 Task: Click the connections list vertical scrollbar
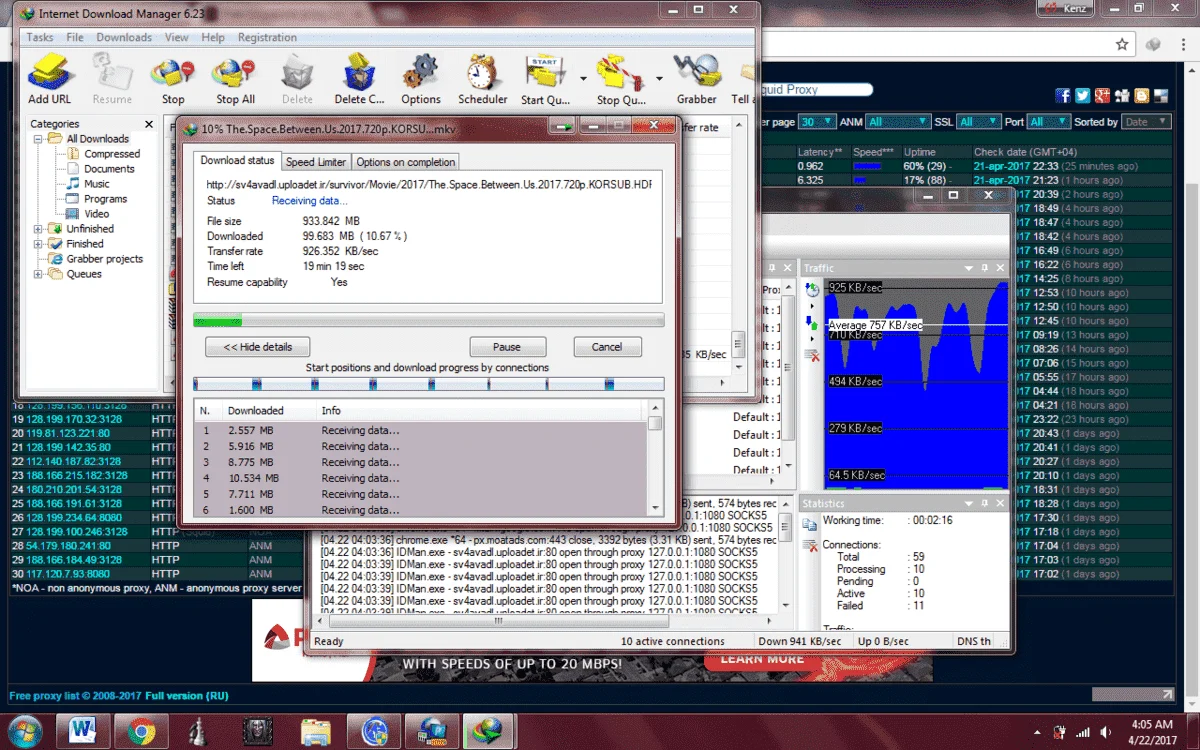pyautogui.click(x=655, y=458)
